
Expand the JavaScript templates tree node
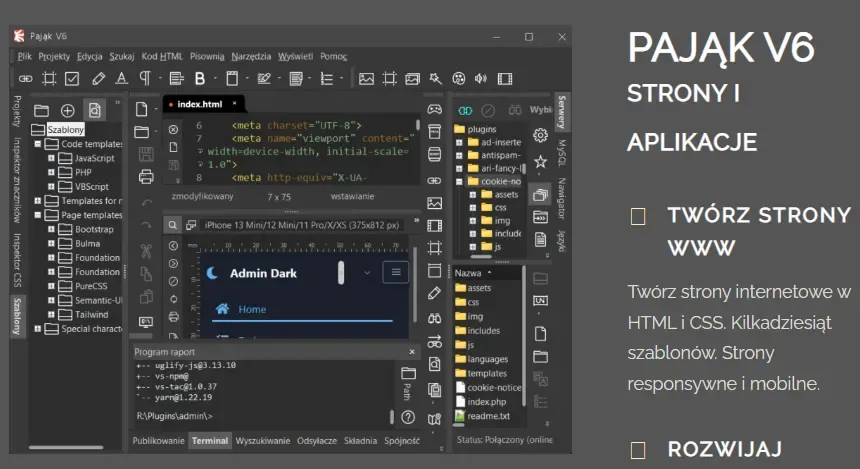[x=52, y=158]
